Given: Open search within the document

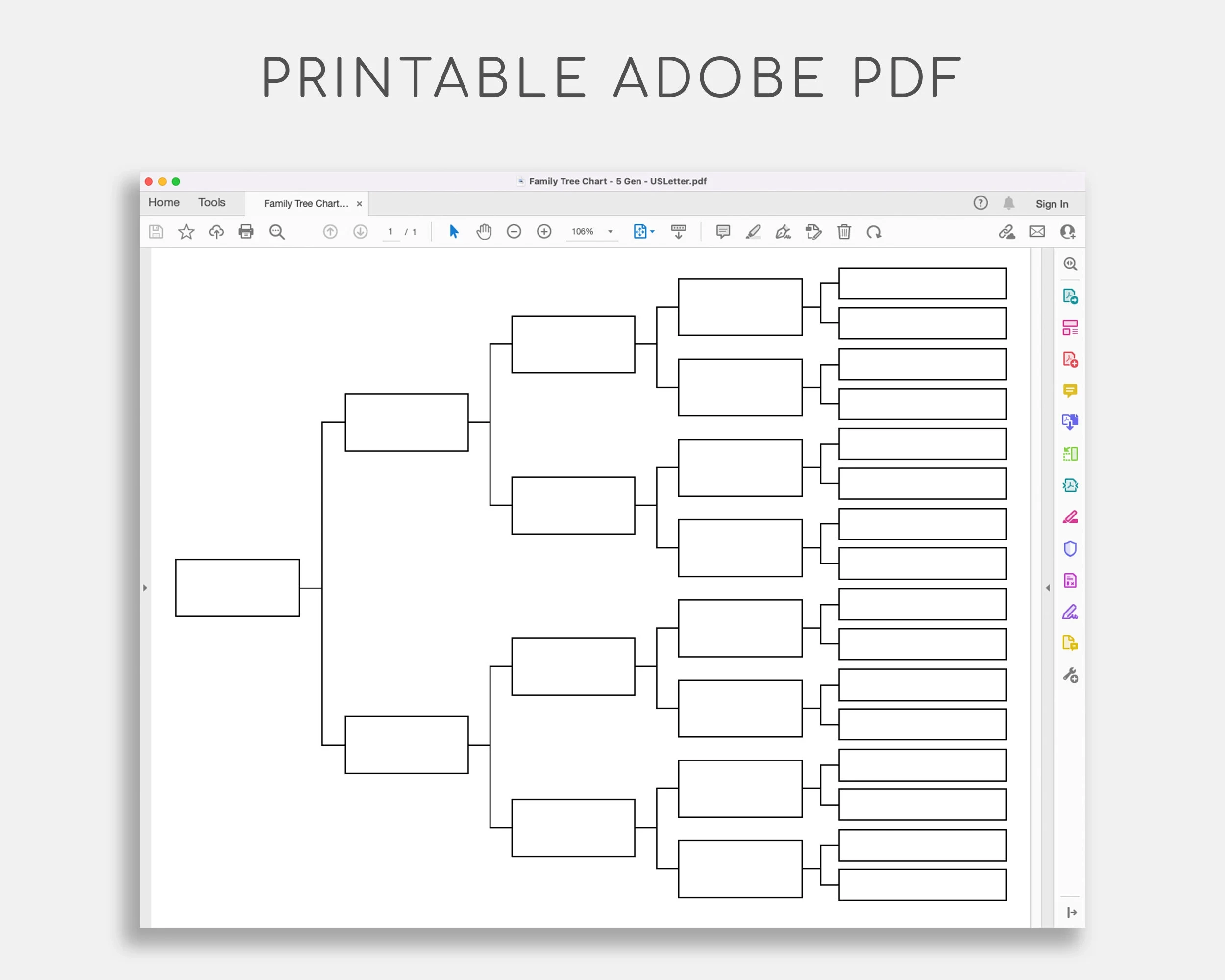Looking at the screenshot, I should tap(277, 232).
